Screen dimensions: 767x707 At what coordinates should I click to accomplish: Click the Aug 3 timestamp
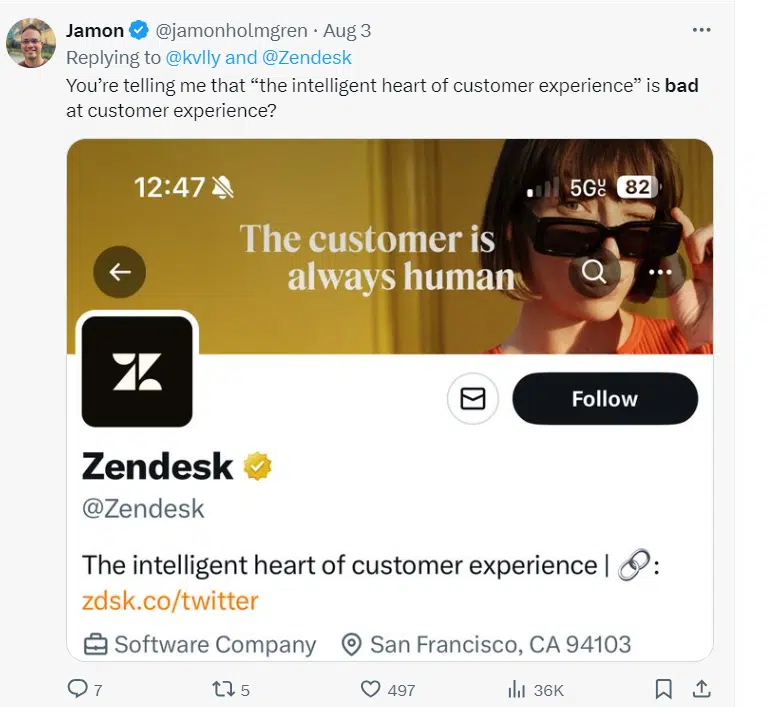pos(347,31)
